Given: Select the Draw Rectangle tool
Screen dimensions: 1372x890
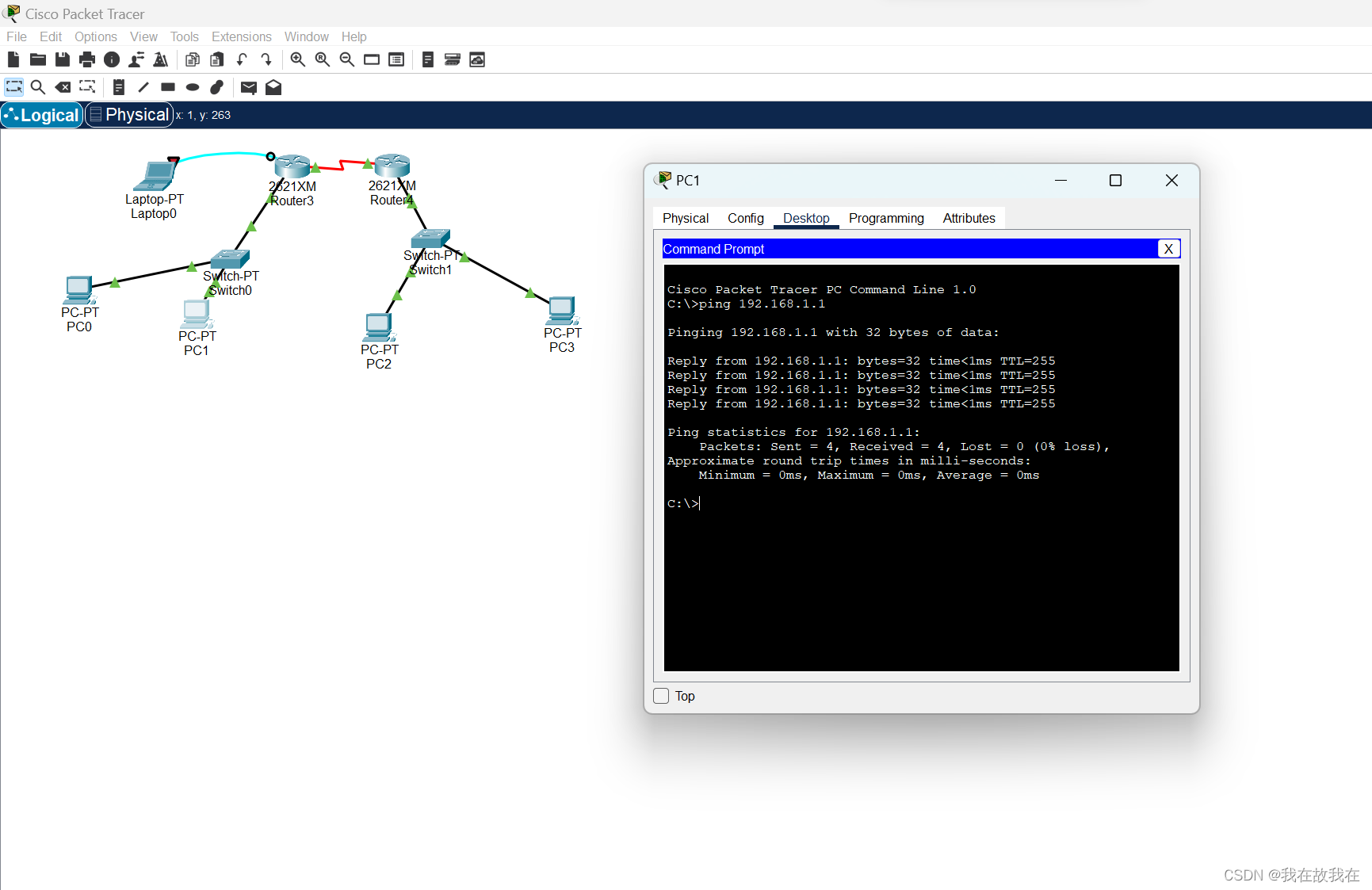Looking at the screenshot, I should pos(168,87).
